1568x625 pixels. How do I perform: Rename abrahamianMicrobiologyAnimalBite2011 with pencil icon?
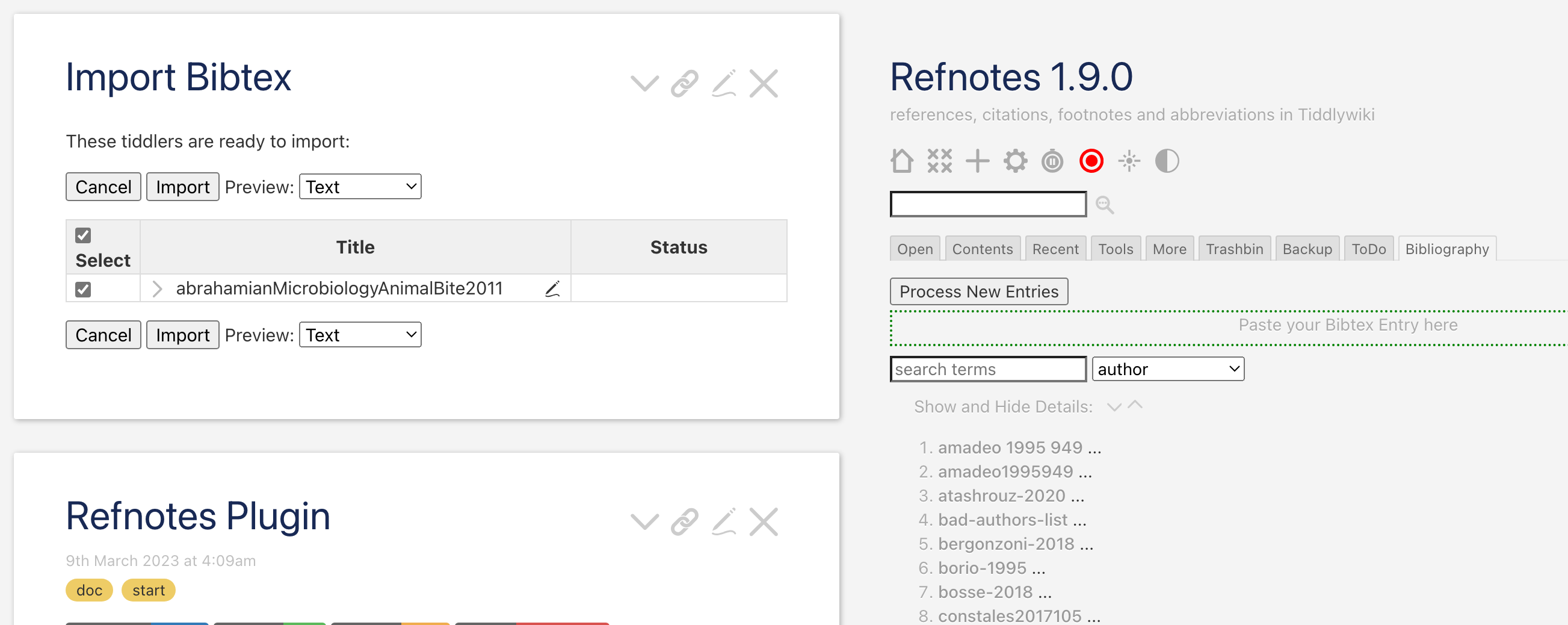click(x=553, y=289)
